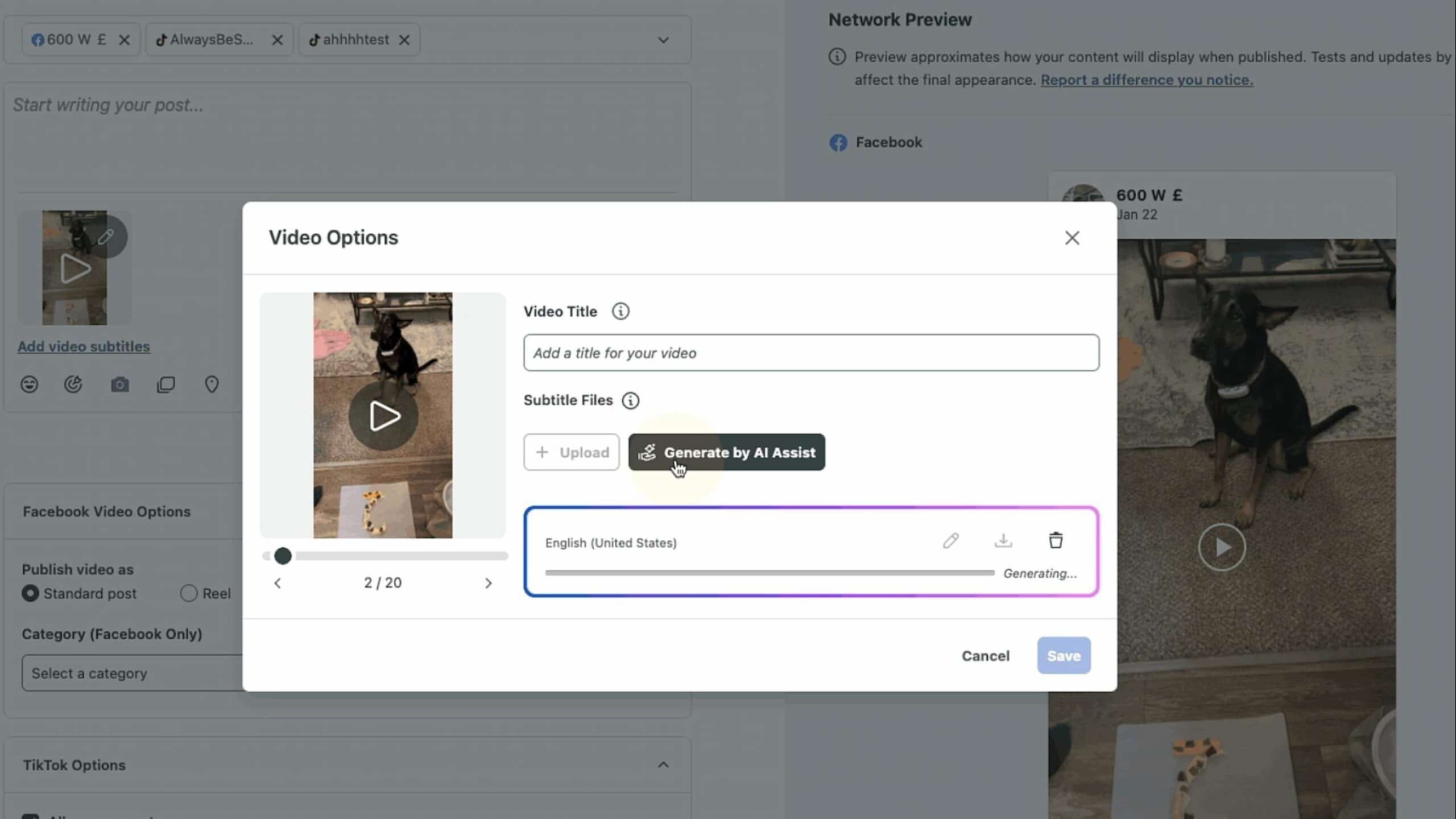Play the video preview in the dialog
Image resolution: width=1456 pixels, height=819 pixels.
383,416
